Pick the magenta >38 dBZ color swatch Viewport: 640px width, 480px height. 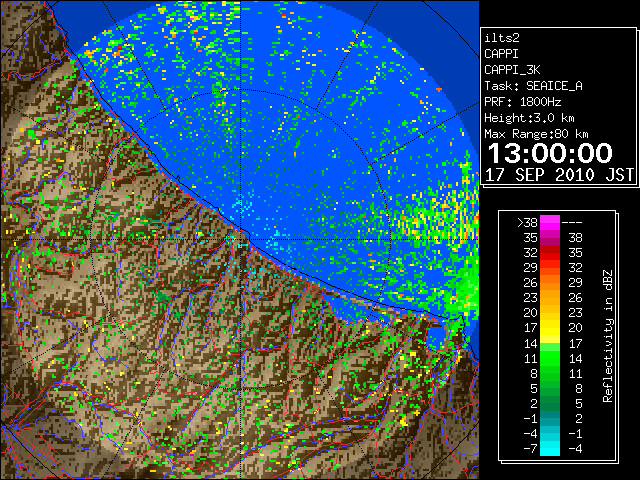pyautogui.click(x=550, y=222)
